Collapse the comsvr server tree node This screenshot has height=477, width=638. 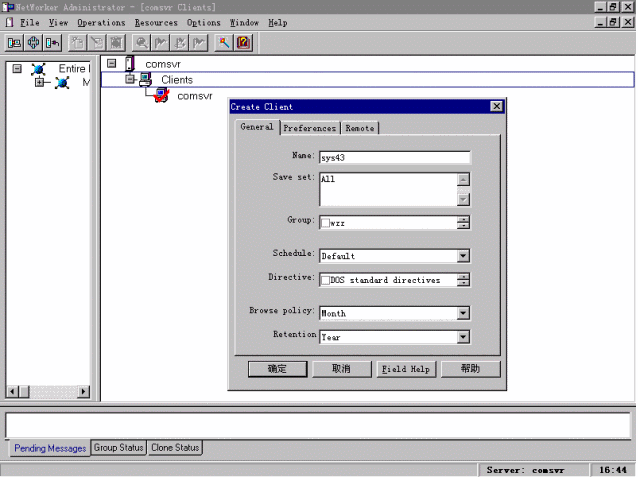click(111, 63)
